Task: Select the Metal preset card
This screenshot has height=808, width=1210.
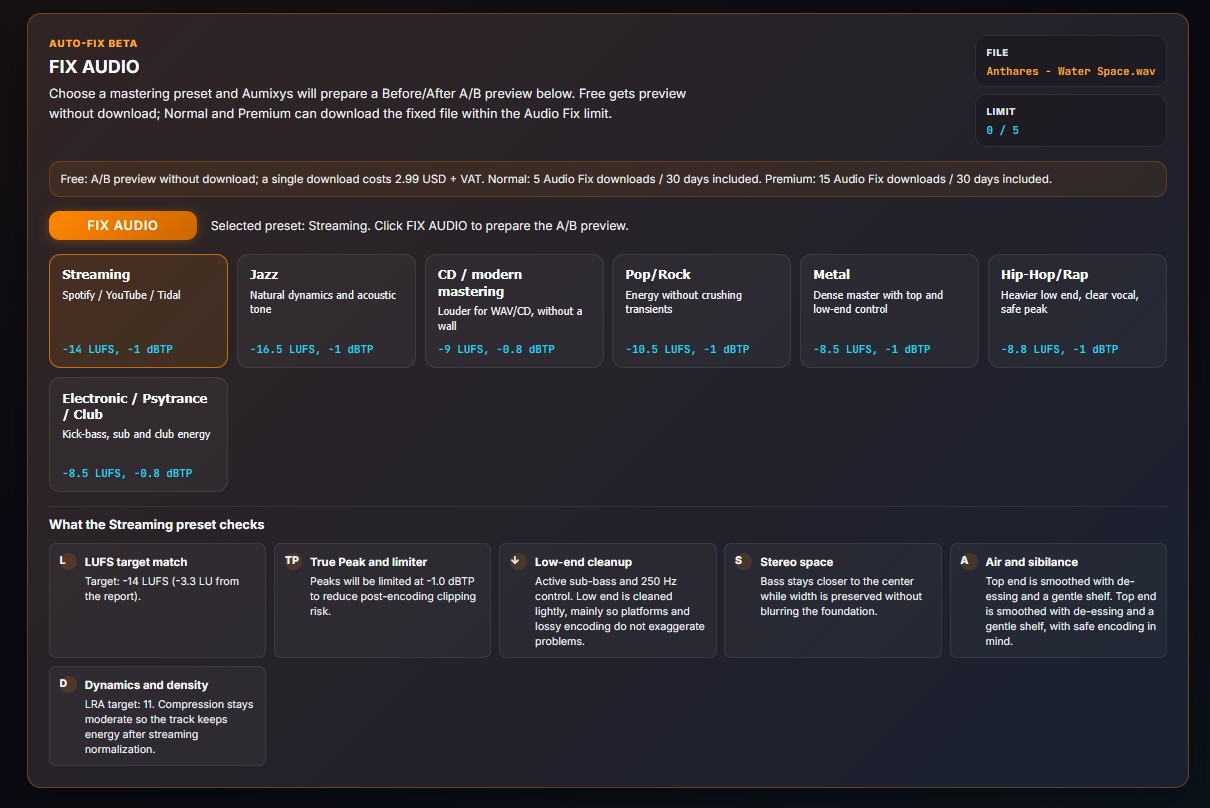Action: coord(889,311)
